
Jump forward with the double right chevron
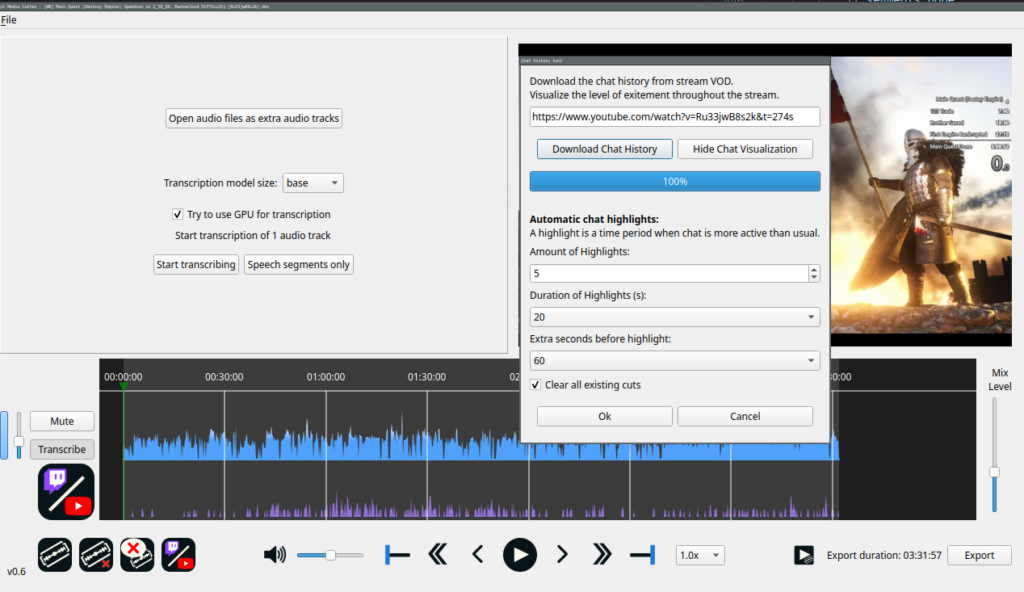coord(601,555)
